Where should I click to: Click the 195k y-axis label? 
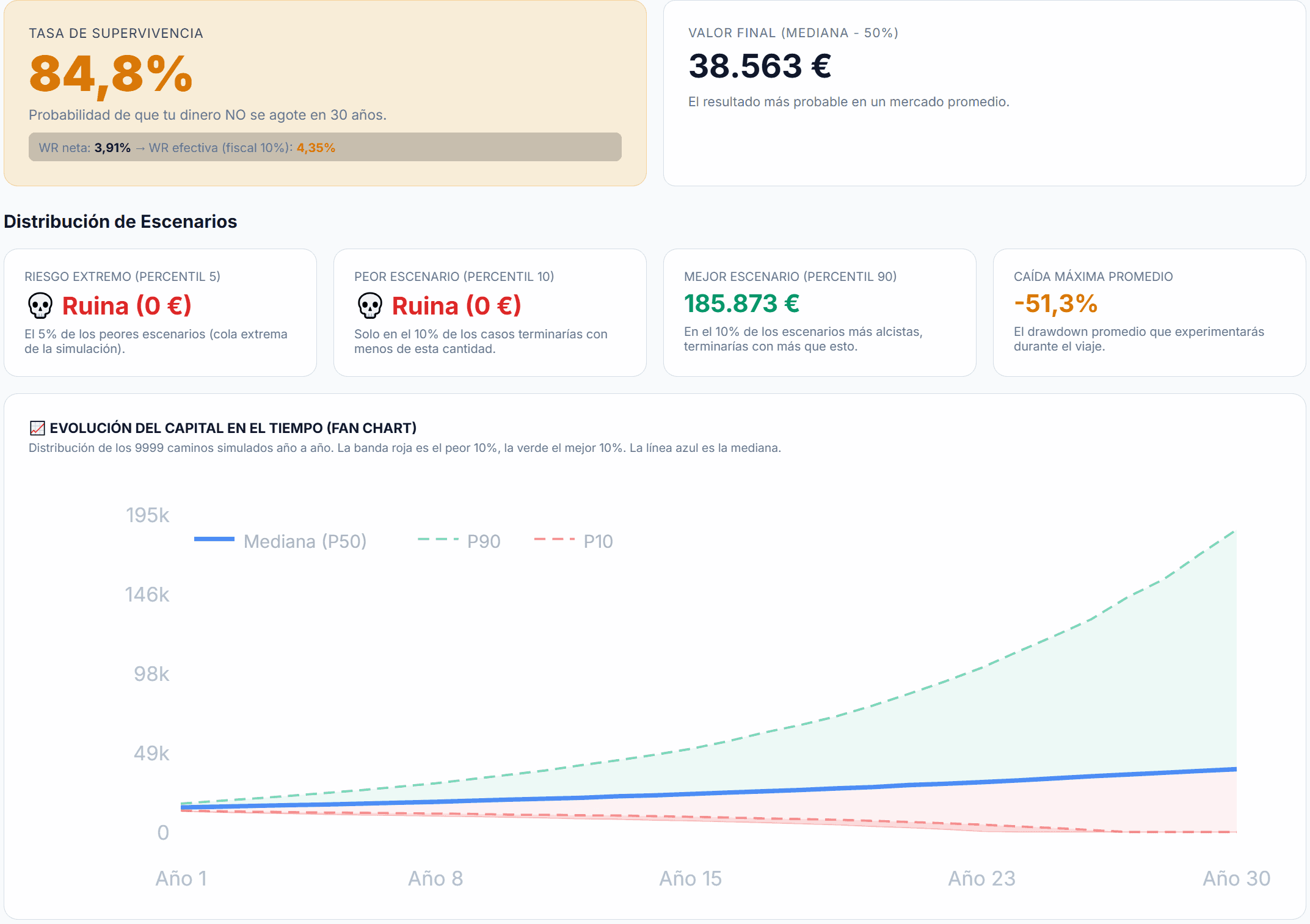(x=148, y=515)
